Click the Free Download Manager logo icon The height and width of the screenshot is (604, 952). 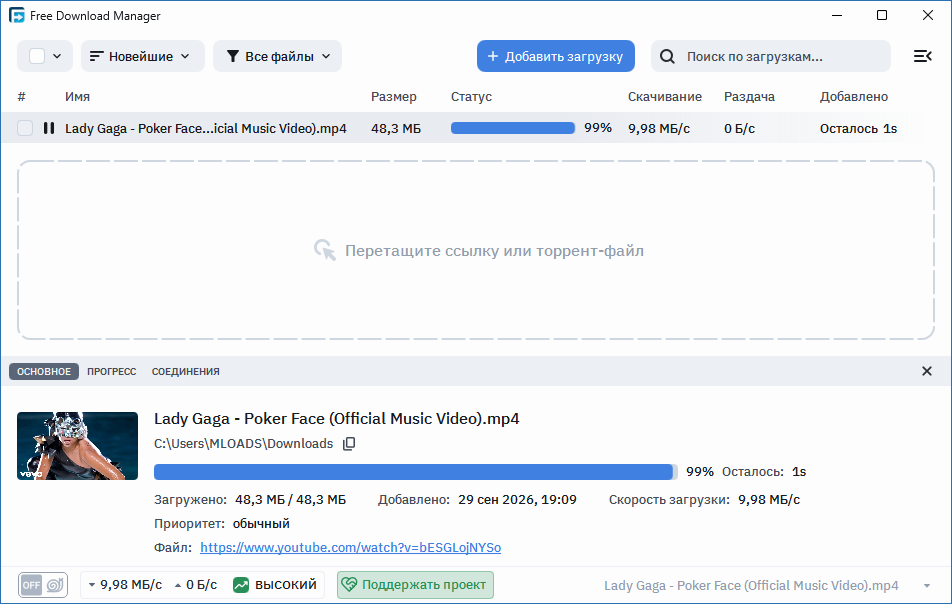(16, 15)
